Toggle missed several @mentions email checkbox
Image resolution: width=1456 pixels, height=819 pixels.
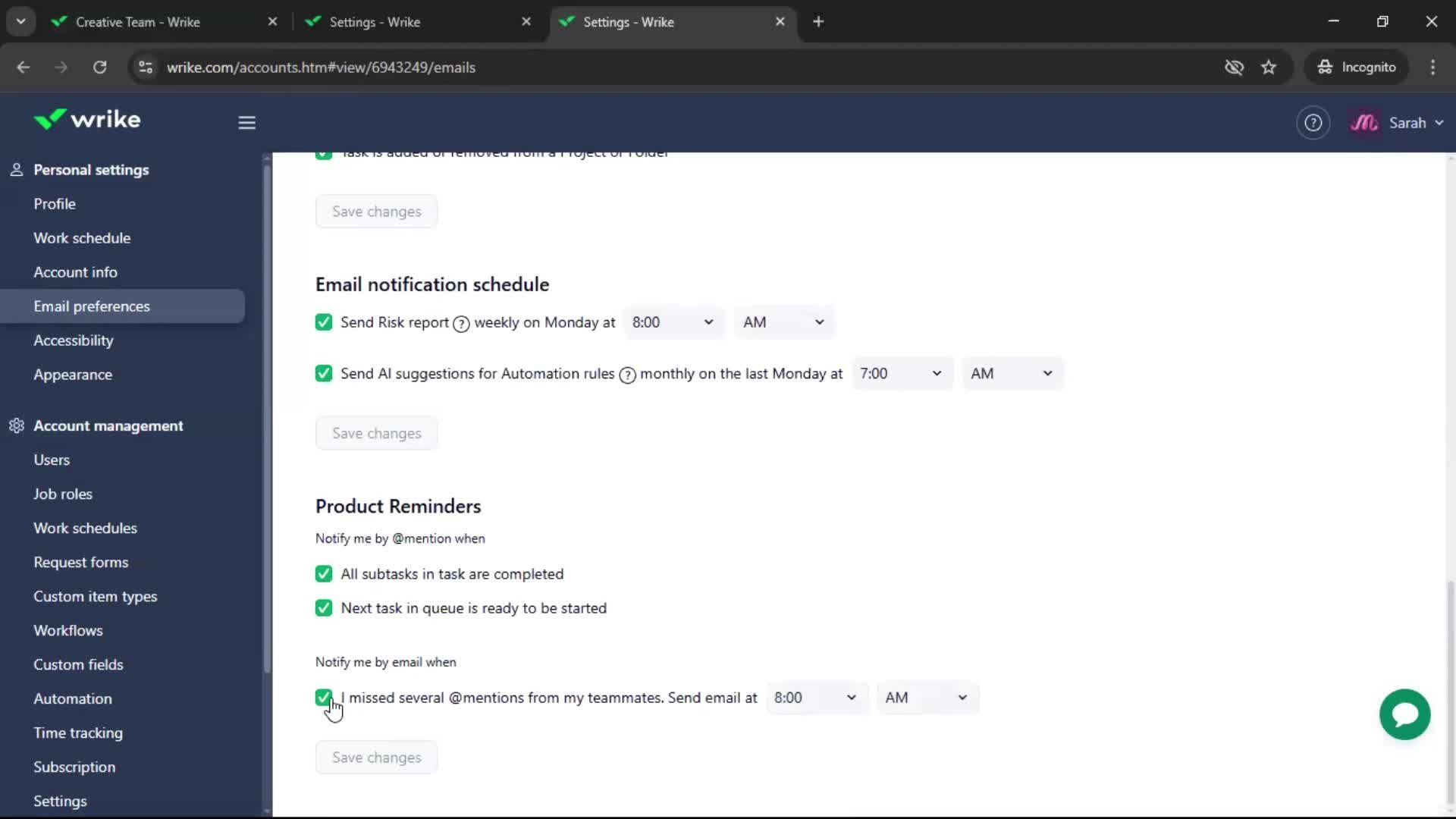pos(324,698)
